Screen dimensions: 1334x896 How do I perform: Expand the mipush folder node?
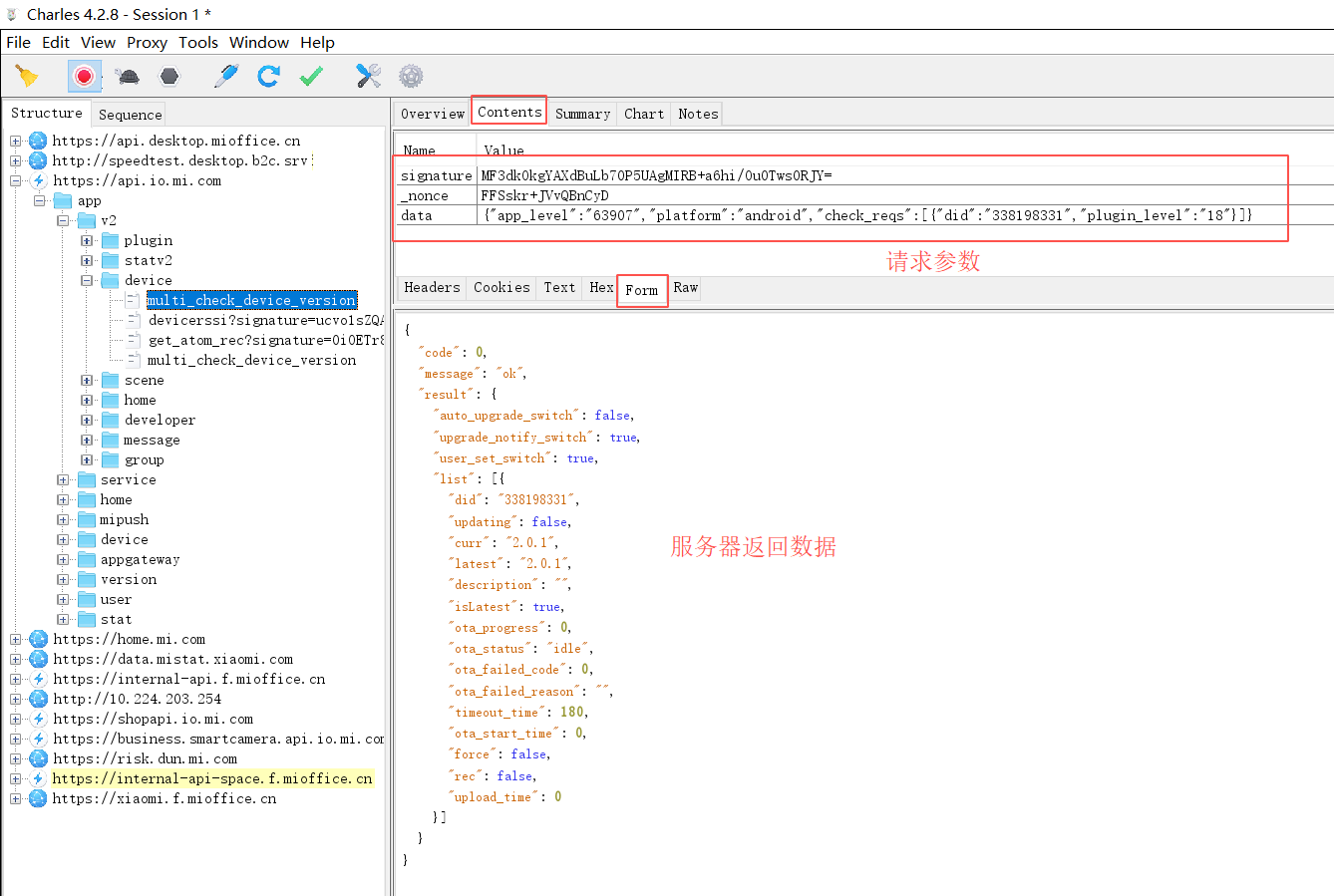(x=63, y=519)
